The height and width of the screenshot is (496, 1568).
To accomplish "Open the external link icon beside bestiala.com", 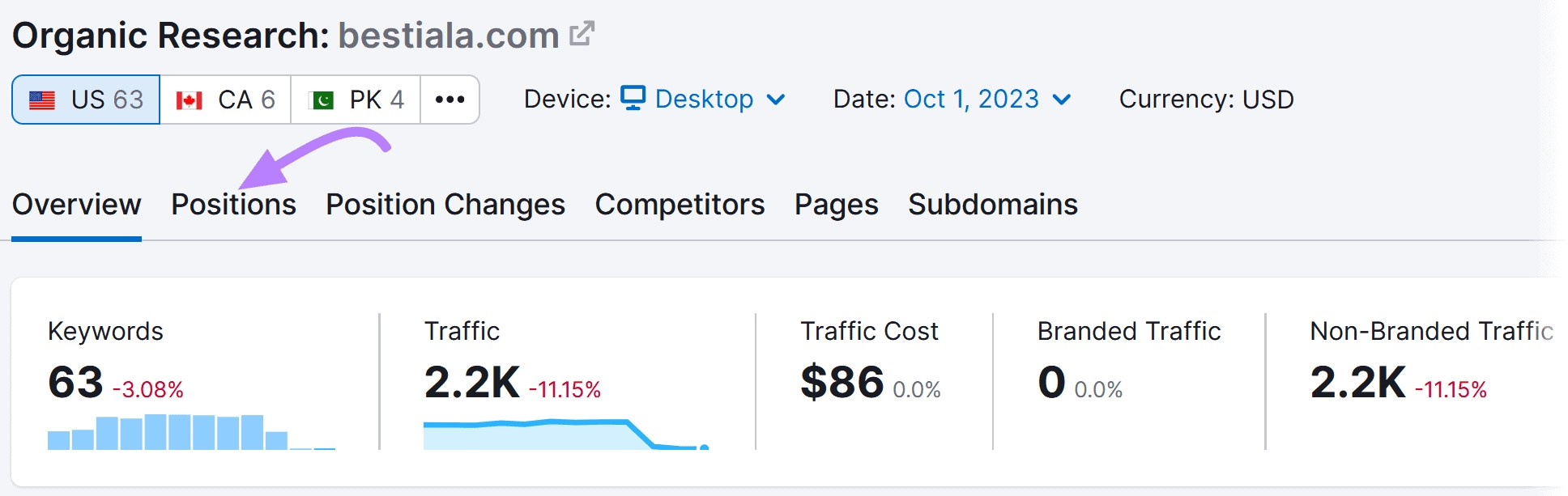I will [x=579, y=34].
